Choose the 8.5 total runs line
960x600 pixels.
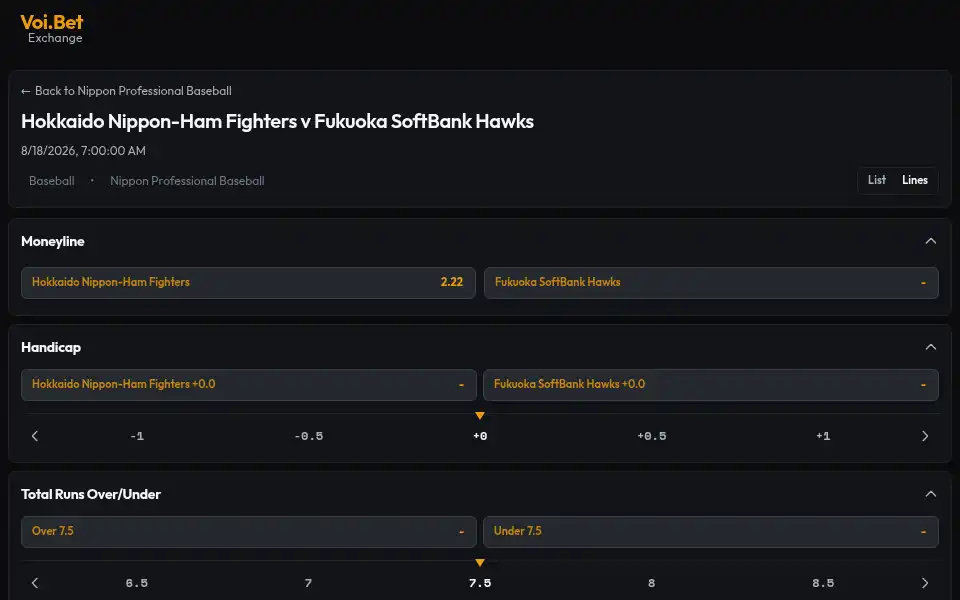tap(823, 583)
